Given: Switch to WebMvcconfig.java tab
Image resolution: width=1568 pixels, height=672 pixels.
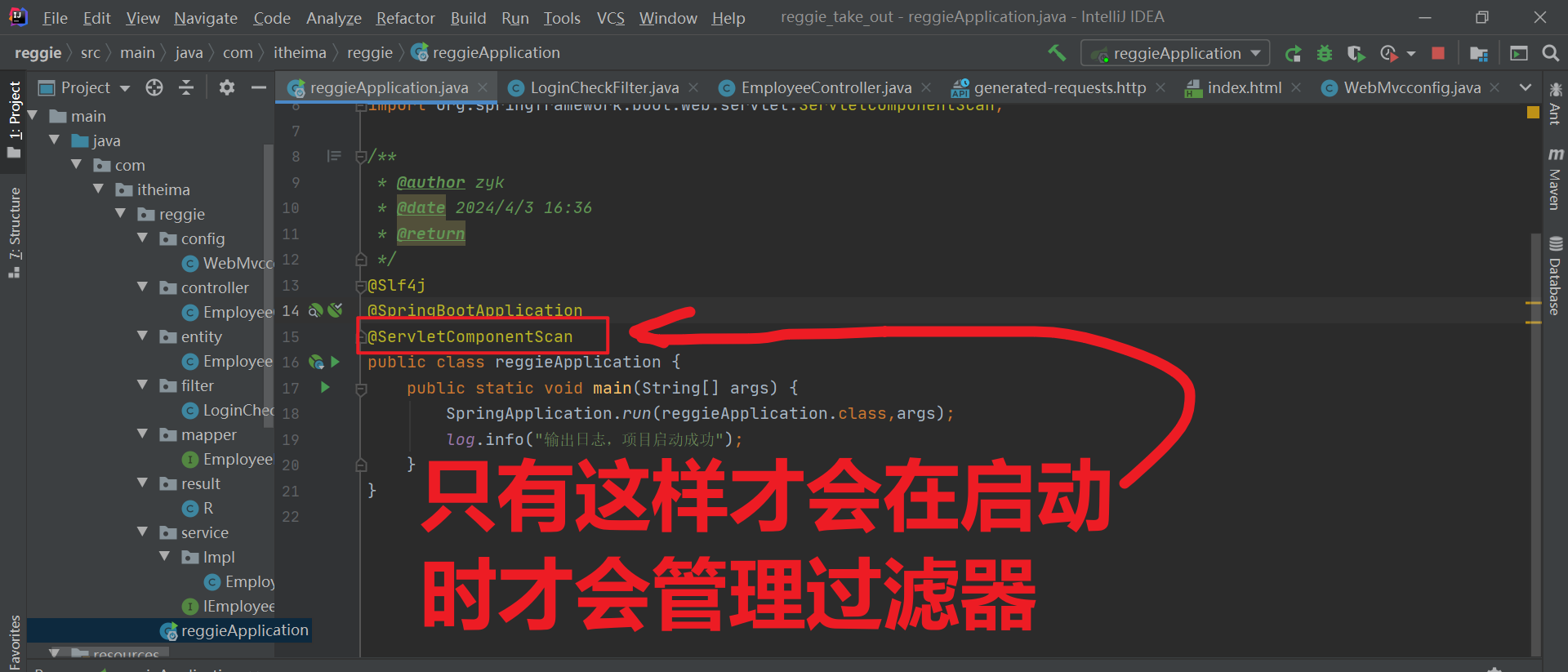Looking at the screenshot, I should [1412, 87].
